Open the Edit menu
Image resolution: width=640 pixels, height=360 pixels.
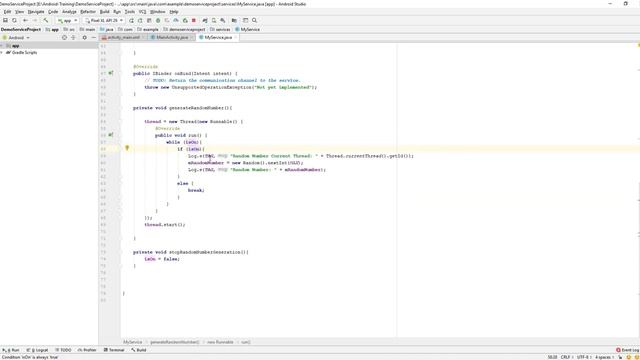coord(7,12)
